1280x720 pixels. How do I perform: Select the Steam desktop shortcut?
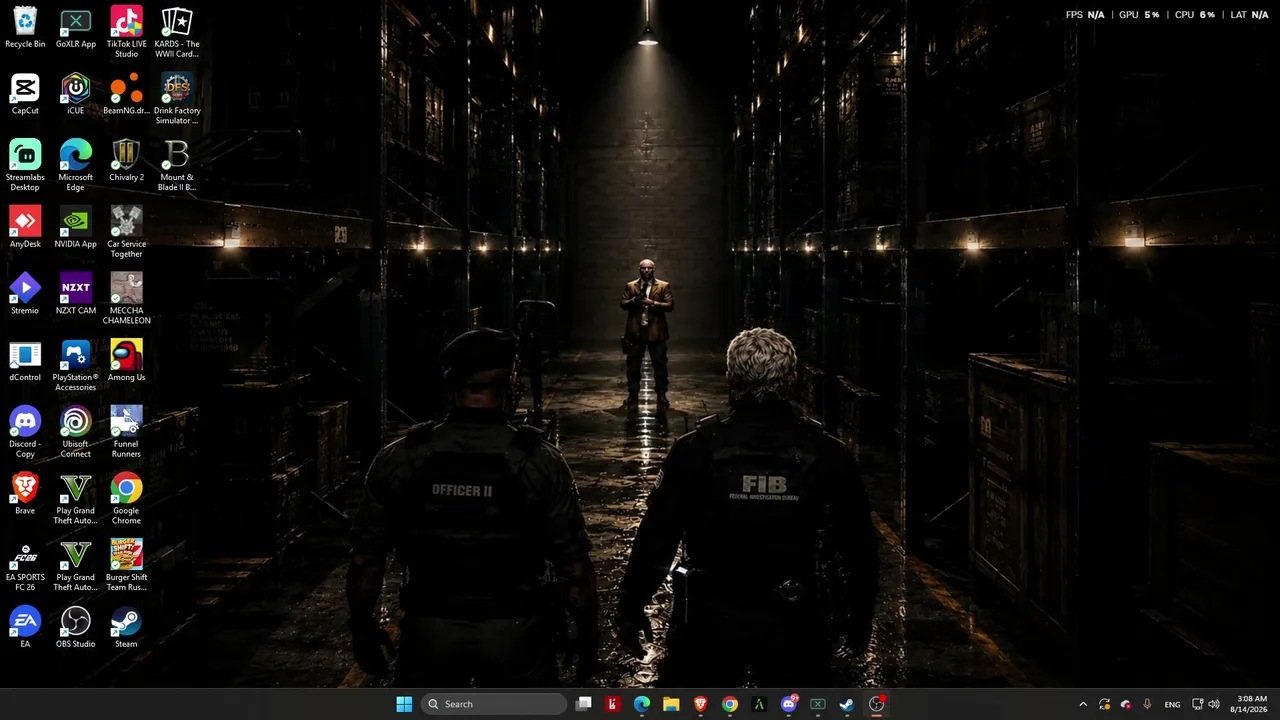(x=126, y=628)
